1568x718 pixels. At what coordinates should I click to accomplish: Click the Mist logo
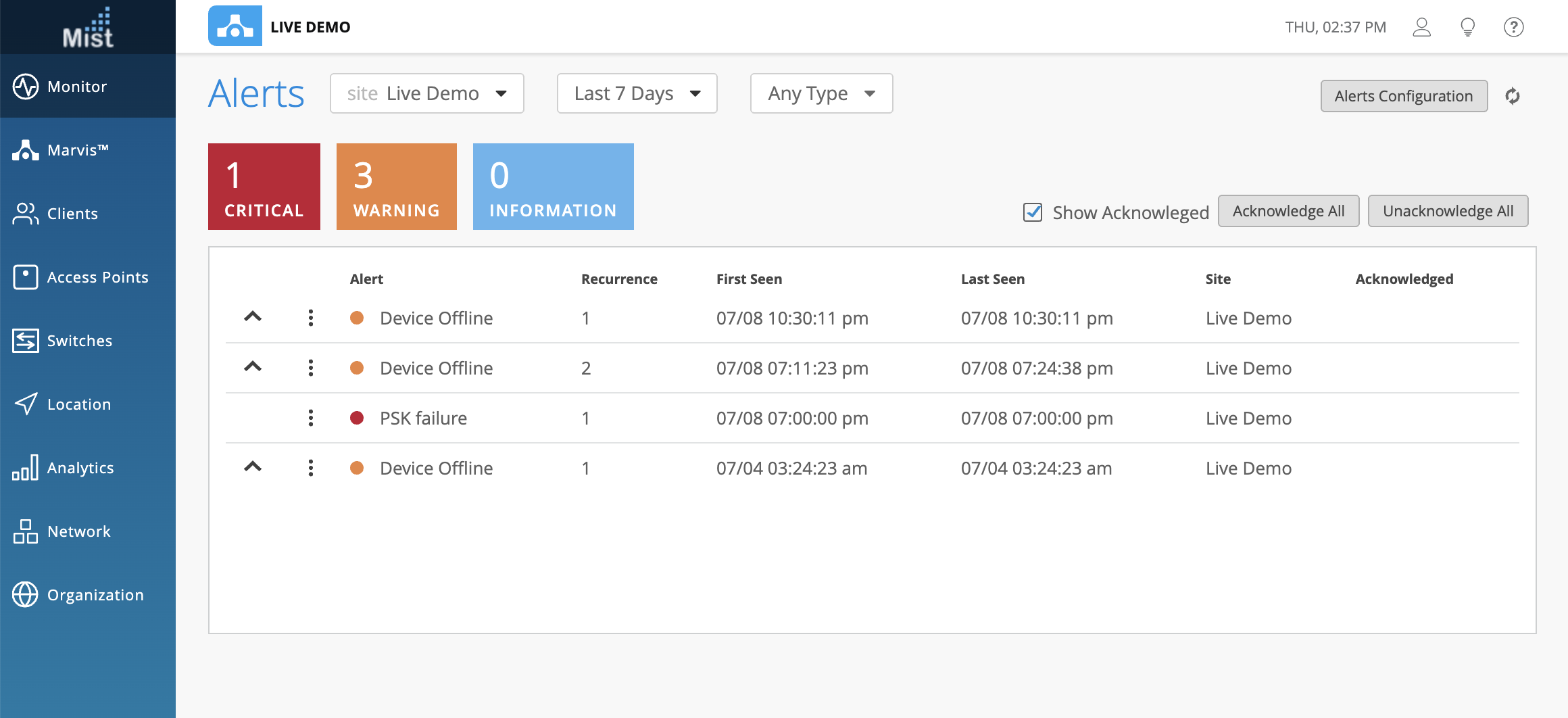point(88,28)
